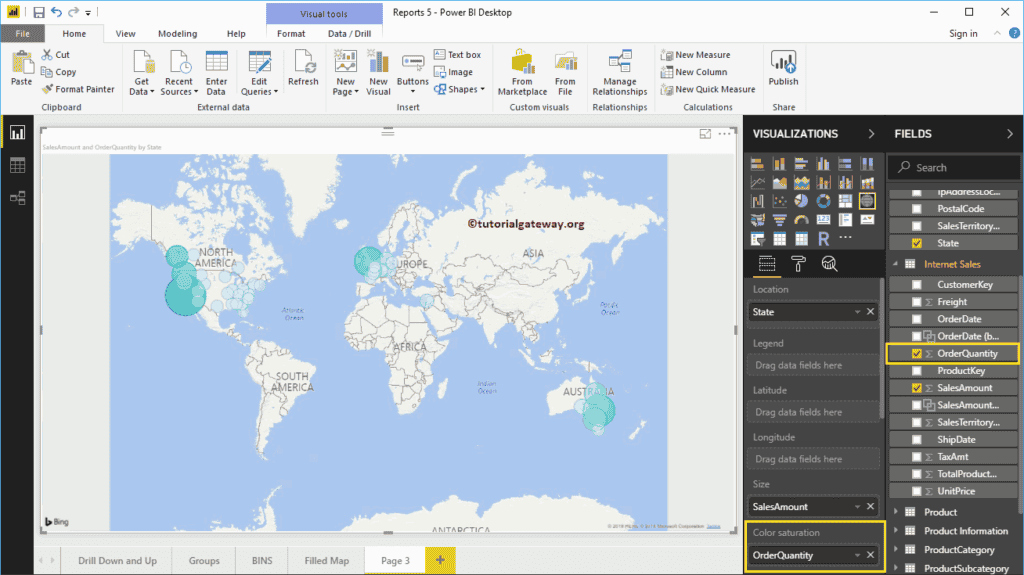The width and height of the screenshot is (1024, 575).
Task: Check the Freight field checkbox
Action: point(917,302)
